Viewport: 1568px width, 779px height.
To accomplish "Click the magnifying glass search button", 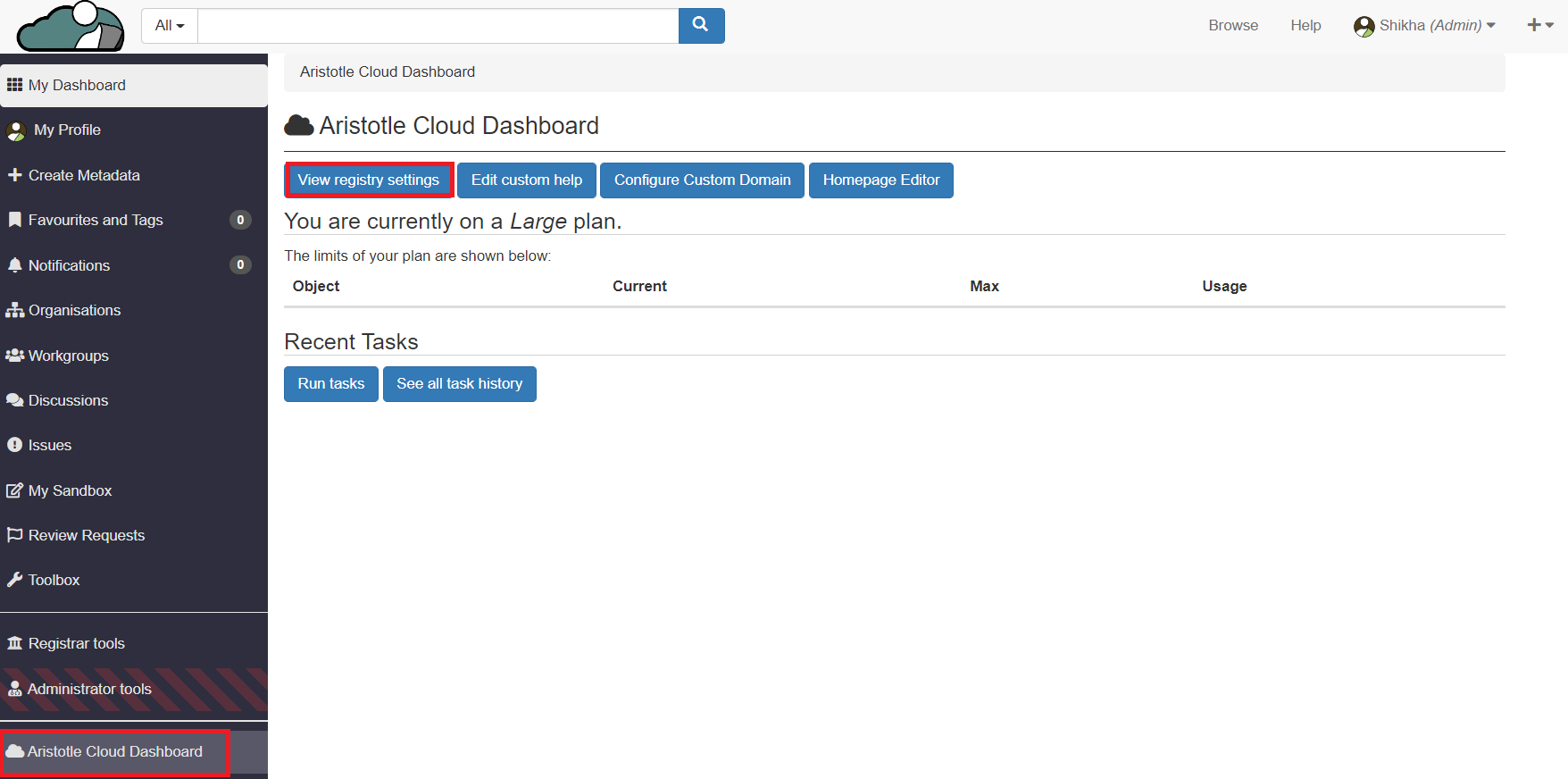I will tap(701, 25).
